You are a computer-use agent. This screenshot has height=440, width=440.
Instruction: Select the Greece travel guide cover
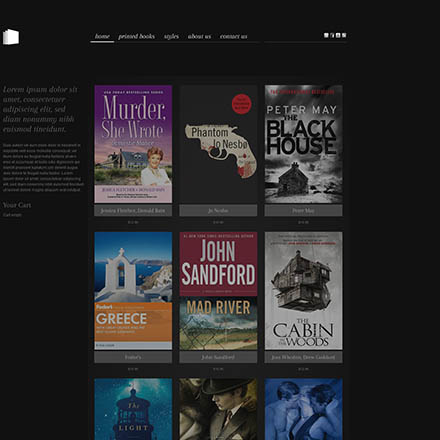(x=133, y=291)
